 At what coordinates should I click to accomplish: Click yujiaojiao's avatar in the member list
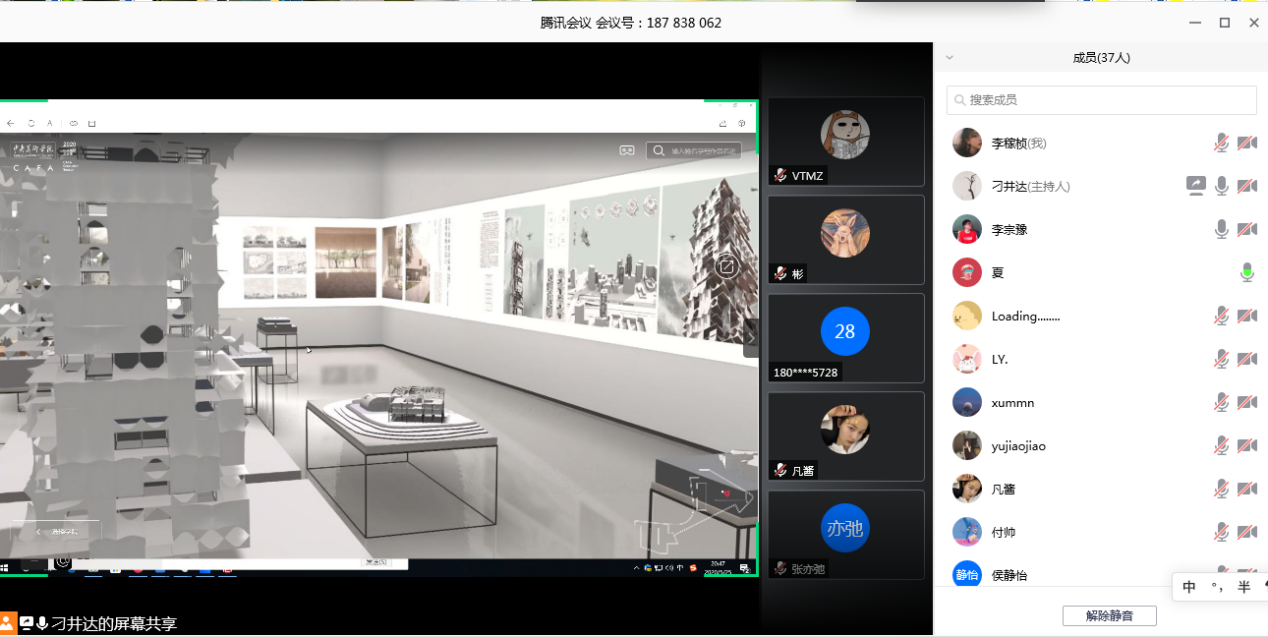point(966,446)
